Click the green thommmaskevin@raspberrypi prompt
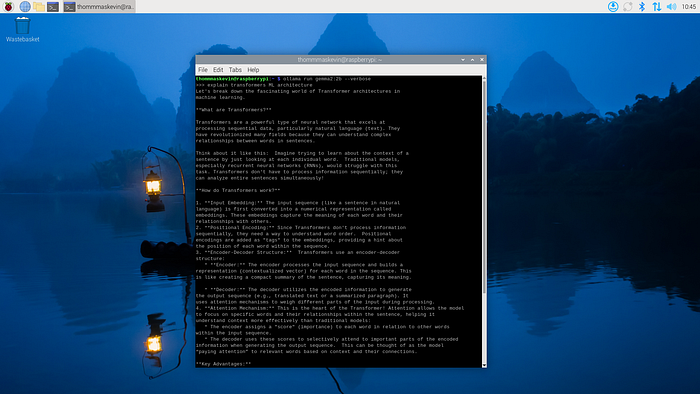Viewport: 700px width, 394px height. click(233, 79)
